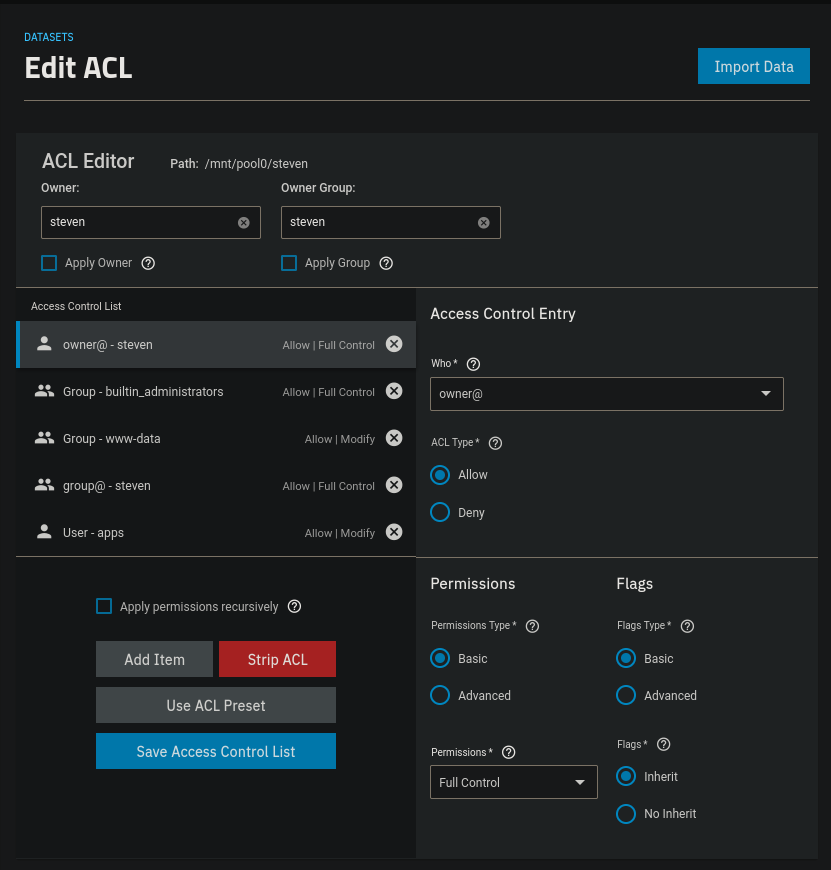Select the No Inherit flag
Screen dimensions: 831x870
pyautogui.click(x=626, y=814)
